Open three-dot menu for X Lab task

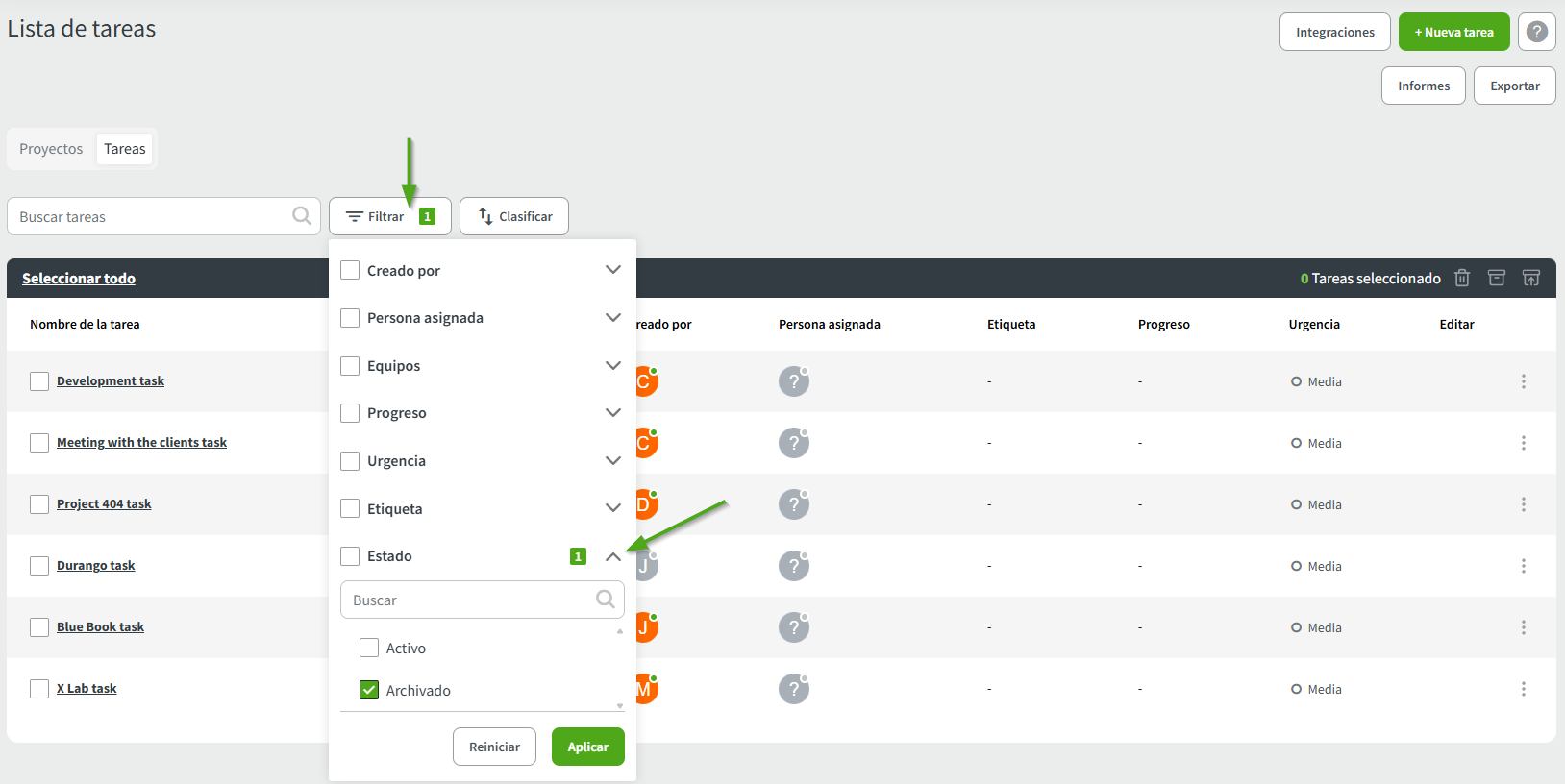point(1523,689)
